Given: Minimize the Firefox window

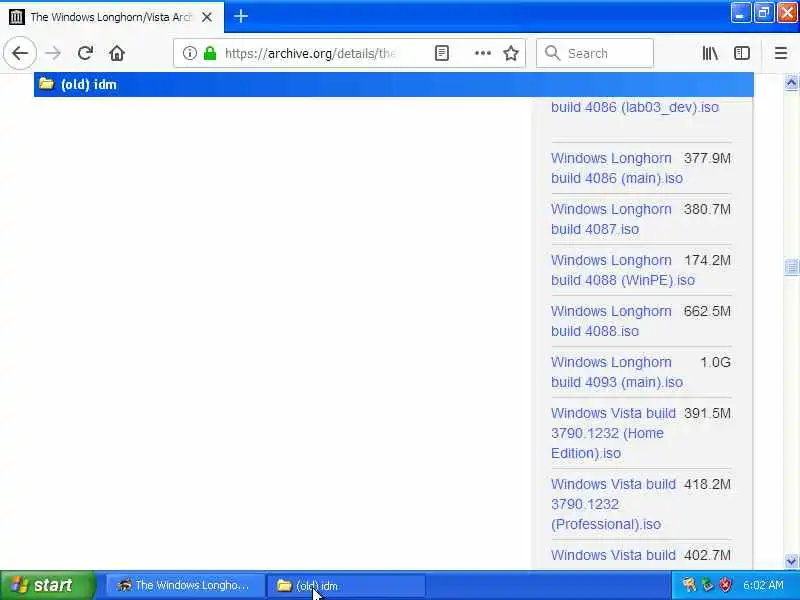Looking at the screenshot, I should click(x=740, y=13).
